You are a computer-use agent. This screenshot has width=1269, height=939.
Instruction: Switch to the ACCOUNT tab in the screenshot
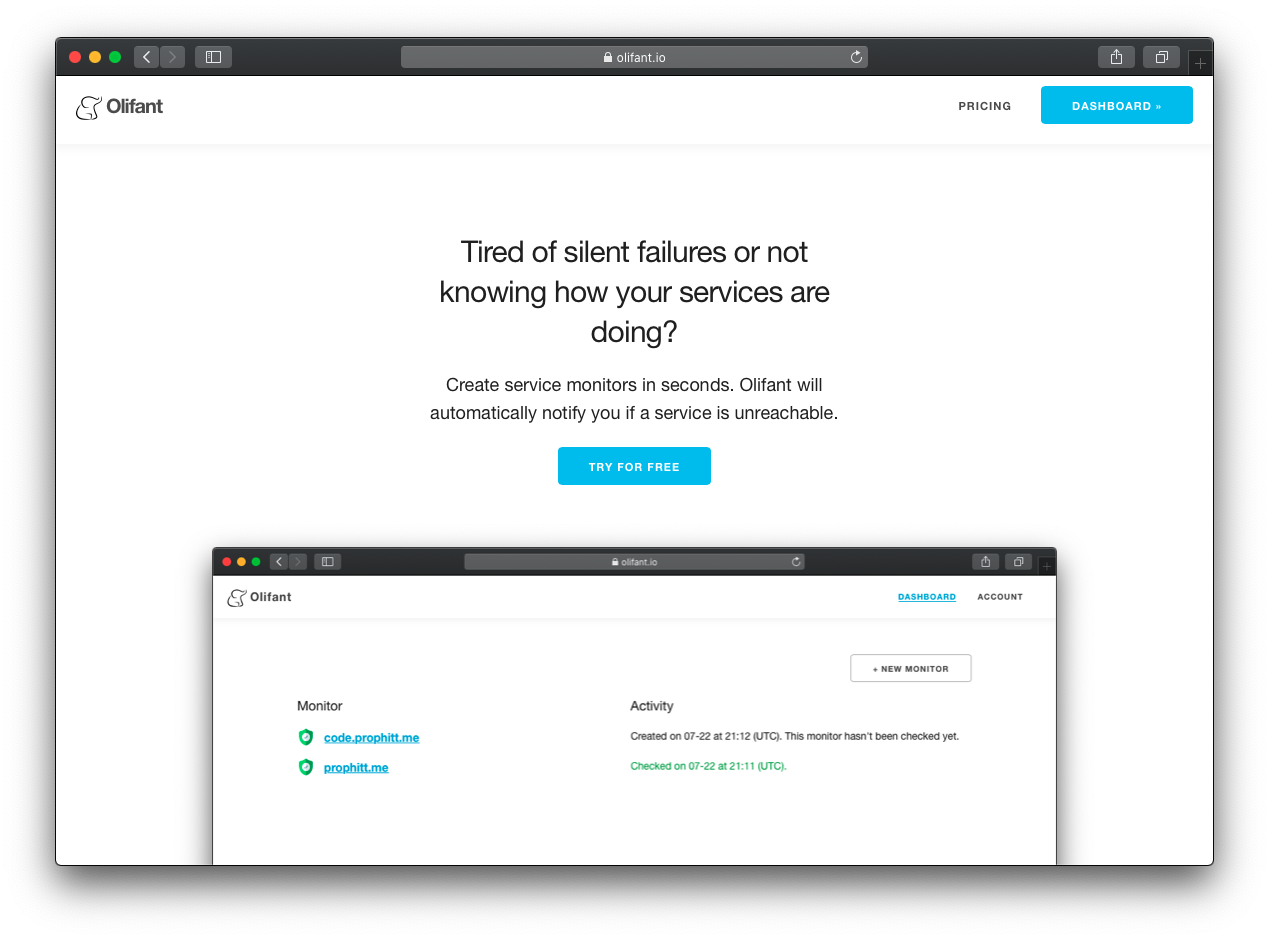[x=999, y=597]
